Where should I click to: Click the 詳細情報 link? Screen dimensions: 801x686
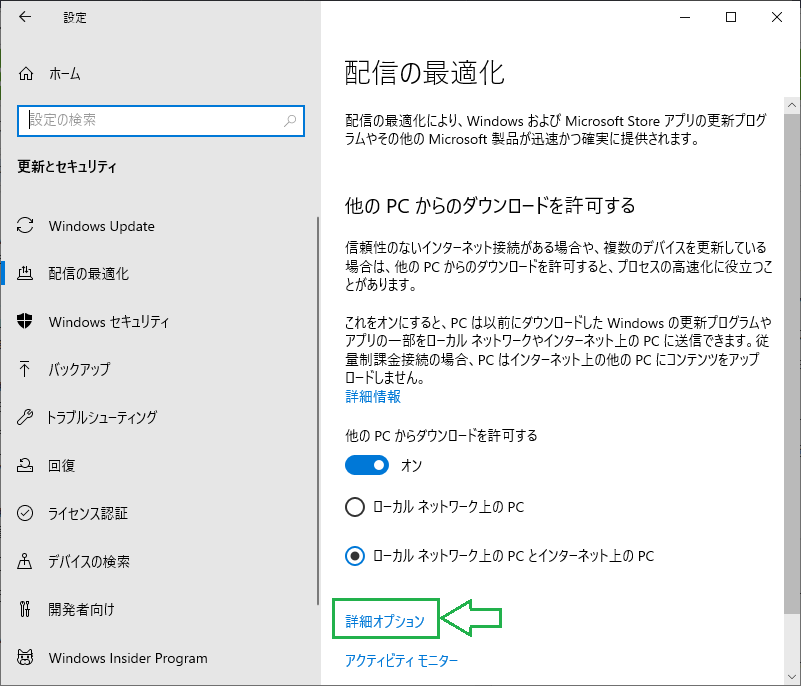coord(373,396)
